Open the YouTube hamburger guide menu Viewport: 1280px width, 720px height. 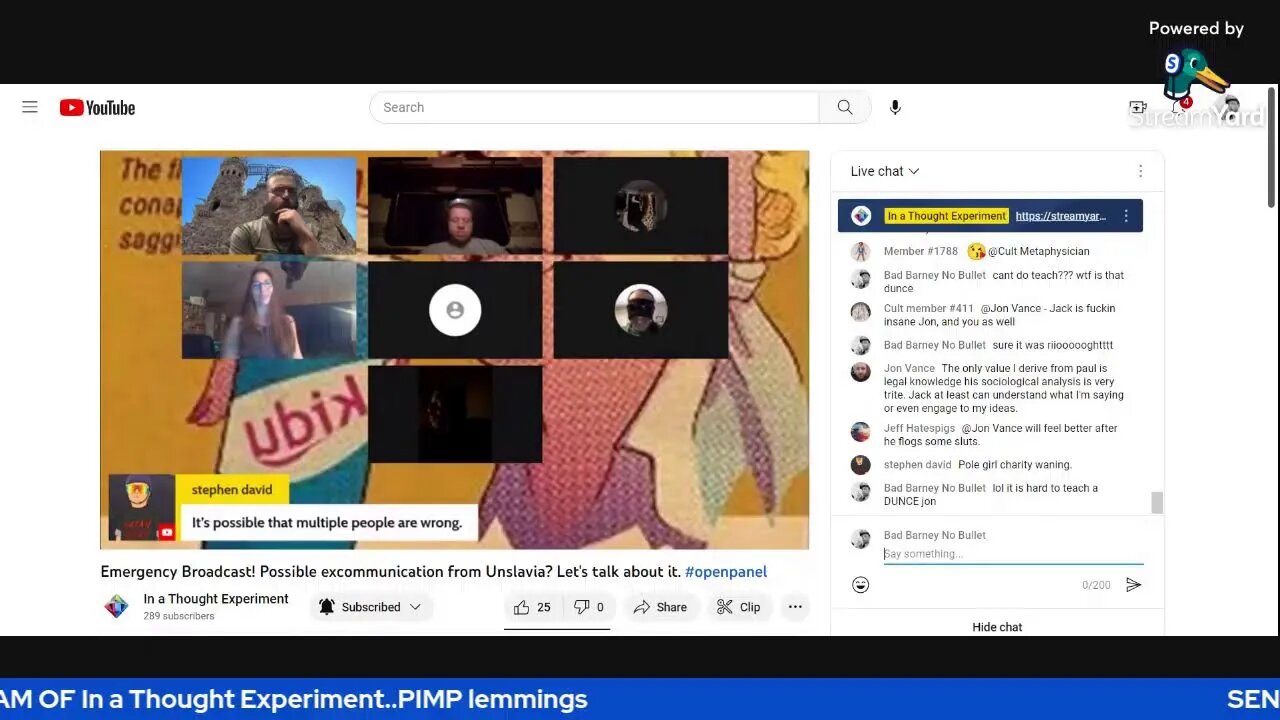[x=30, y=107]
